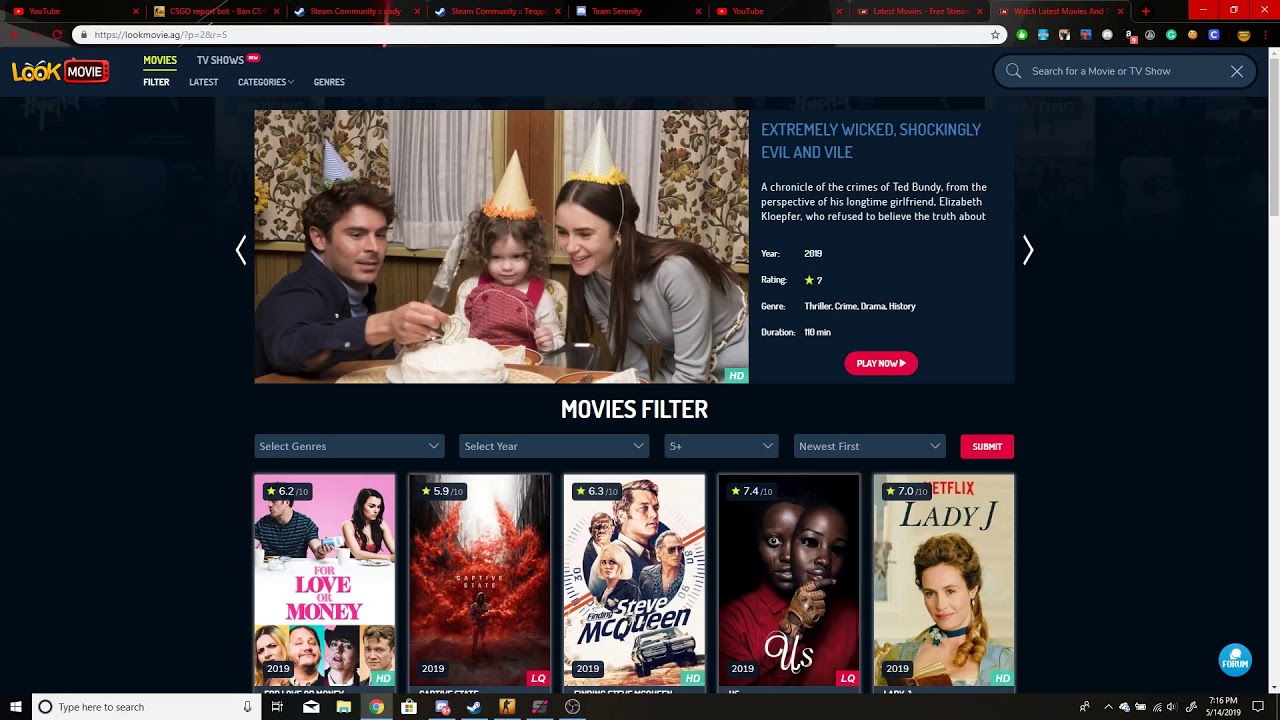
Task: Open a new browser tab
Action: [1145, 11]
